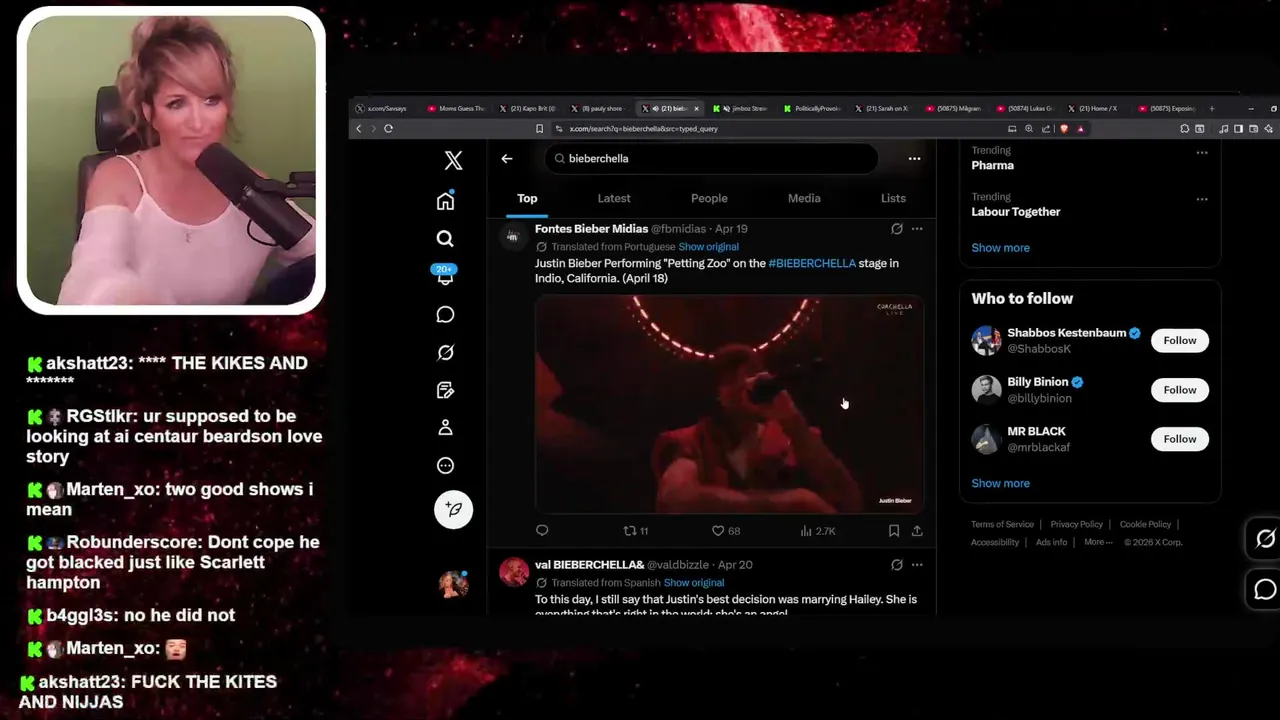Open Grok icon in left sidebar
The height and width of the screenshot is (720, 1280).
click(x=445, y=352)
